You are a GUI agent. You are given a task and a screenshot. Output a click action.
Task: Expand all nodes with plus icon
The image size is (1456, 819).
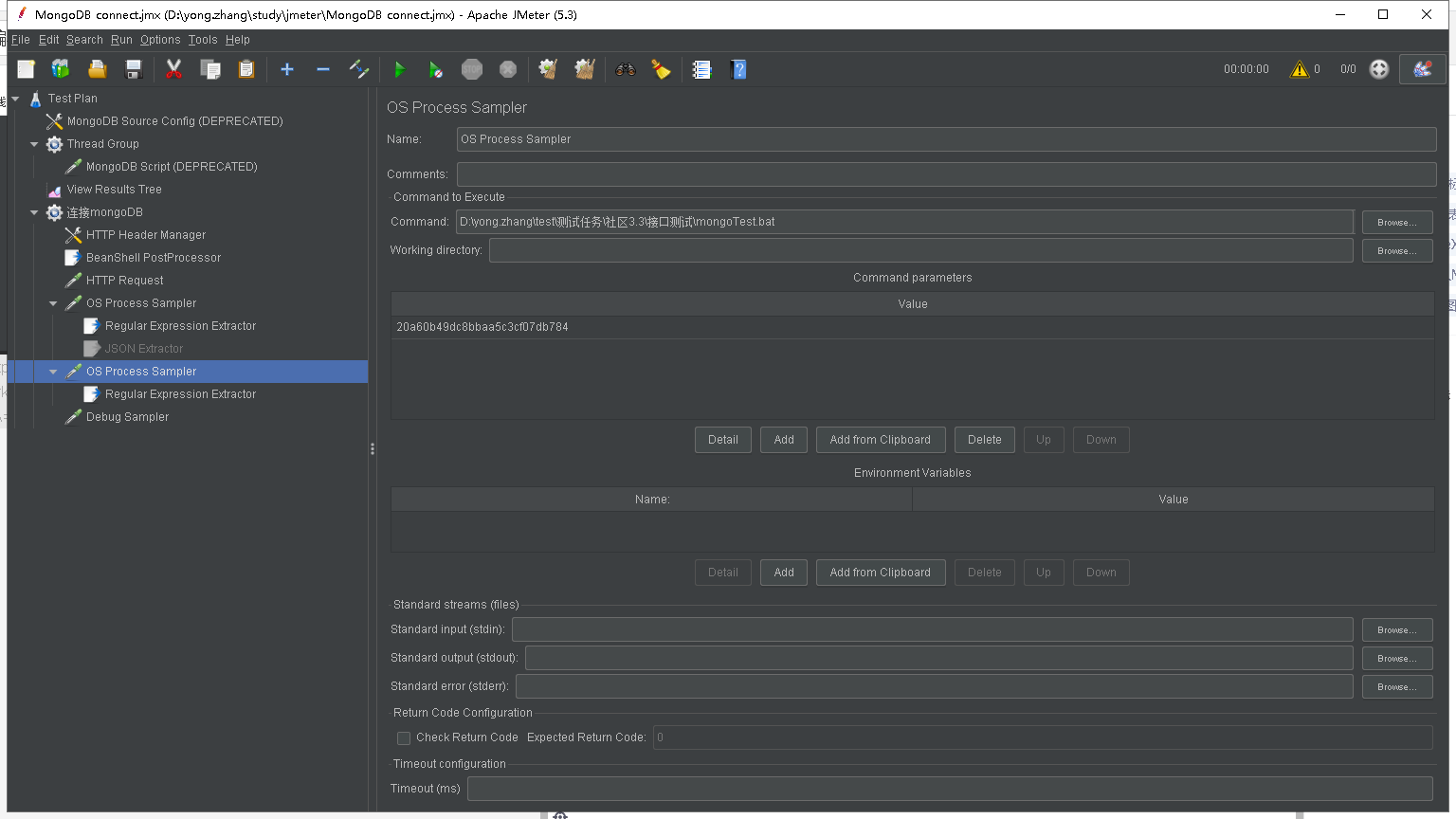pos(287,69)
